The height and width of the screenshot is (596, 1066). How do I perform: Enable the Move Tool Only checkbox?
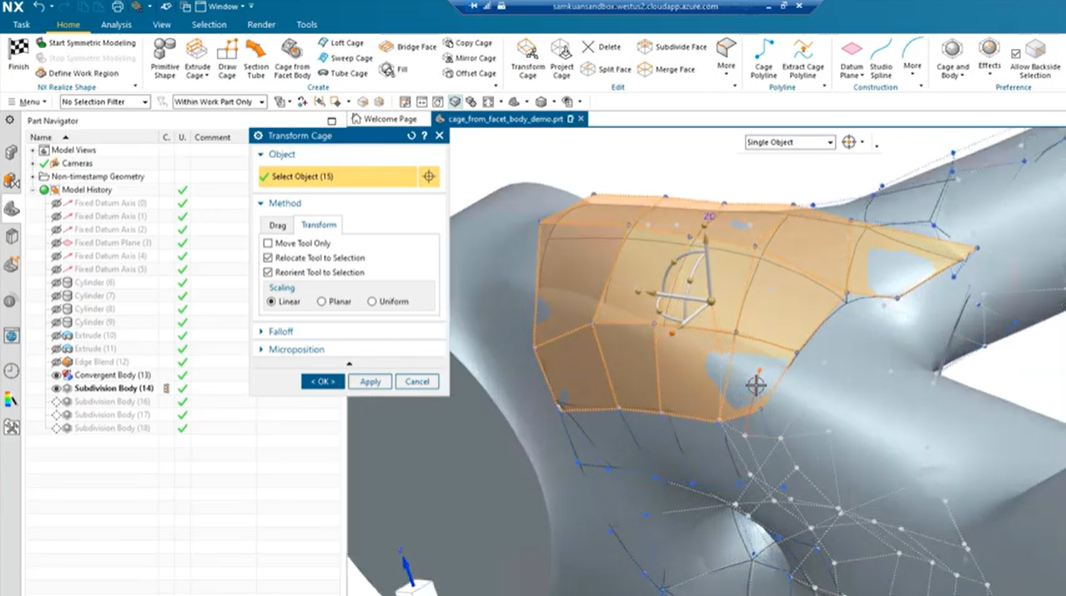[x=268, y=243]
